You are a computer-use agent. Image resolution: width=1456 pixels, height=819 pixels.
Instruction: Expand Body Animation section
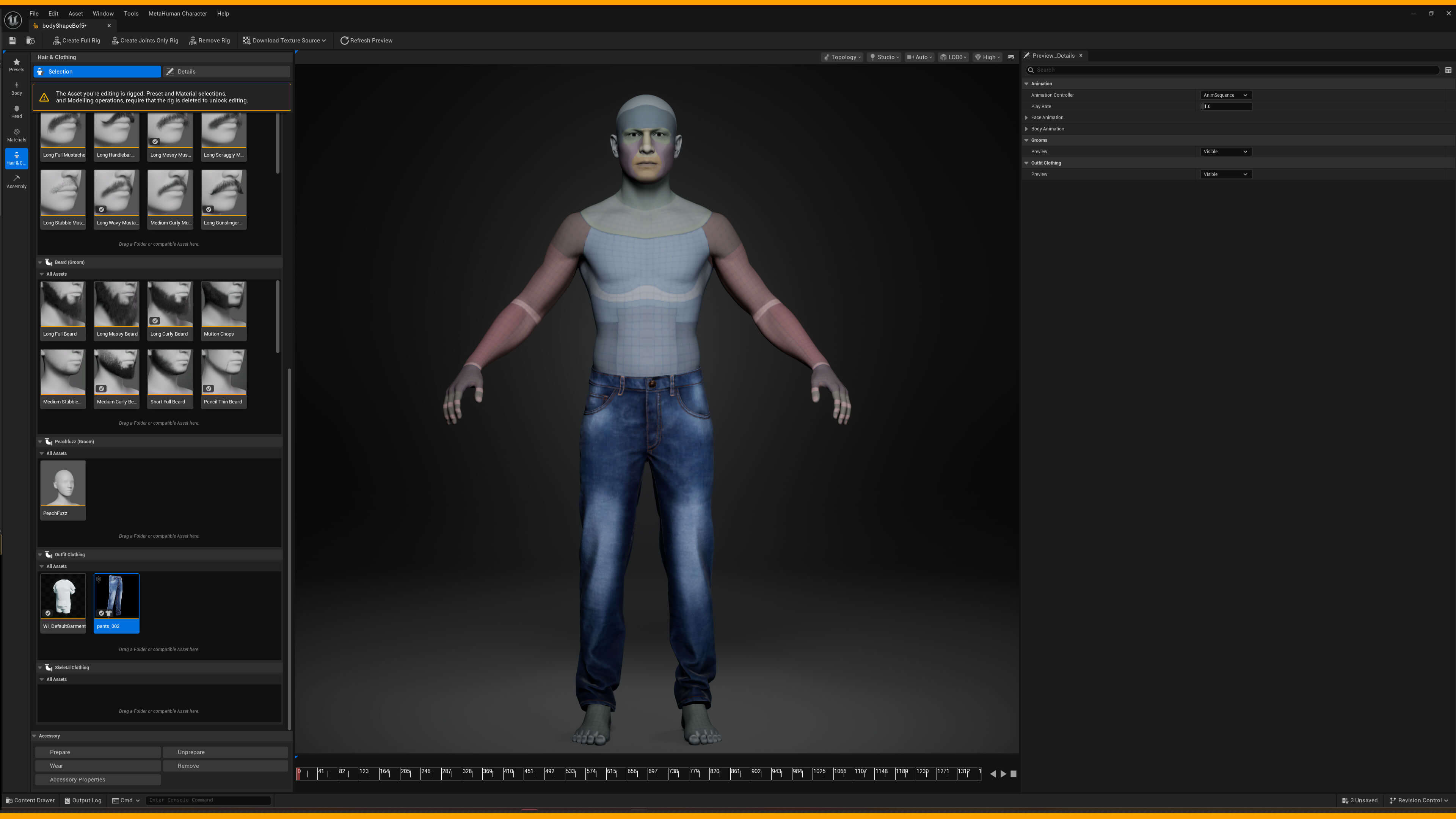pos(1026,129)
